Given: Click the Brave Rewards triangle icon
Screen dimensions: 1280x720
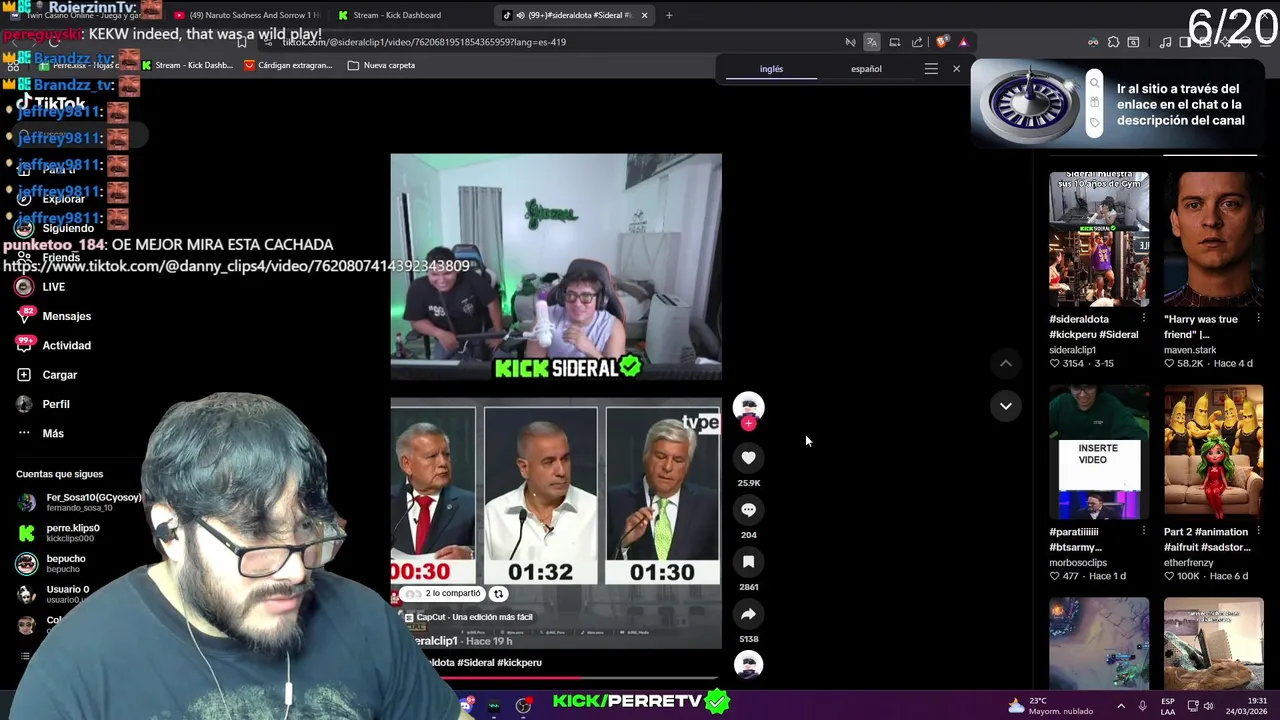Looking at the screenshot, I should (x=963, y=42).
